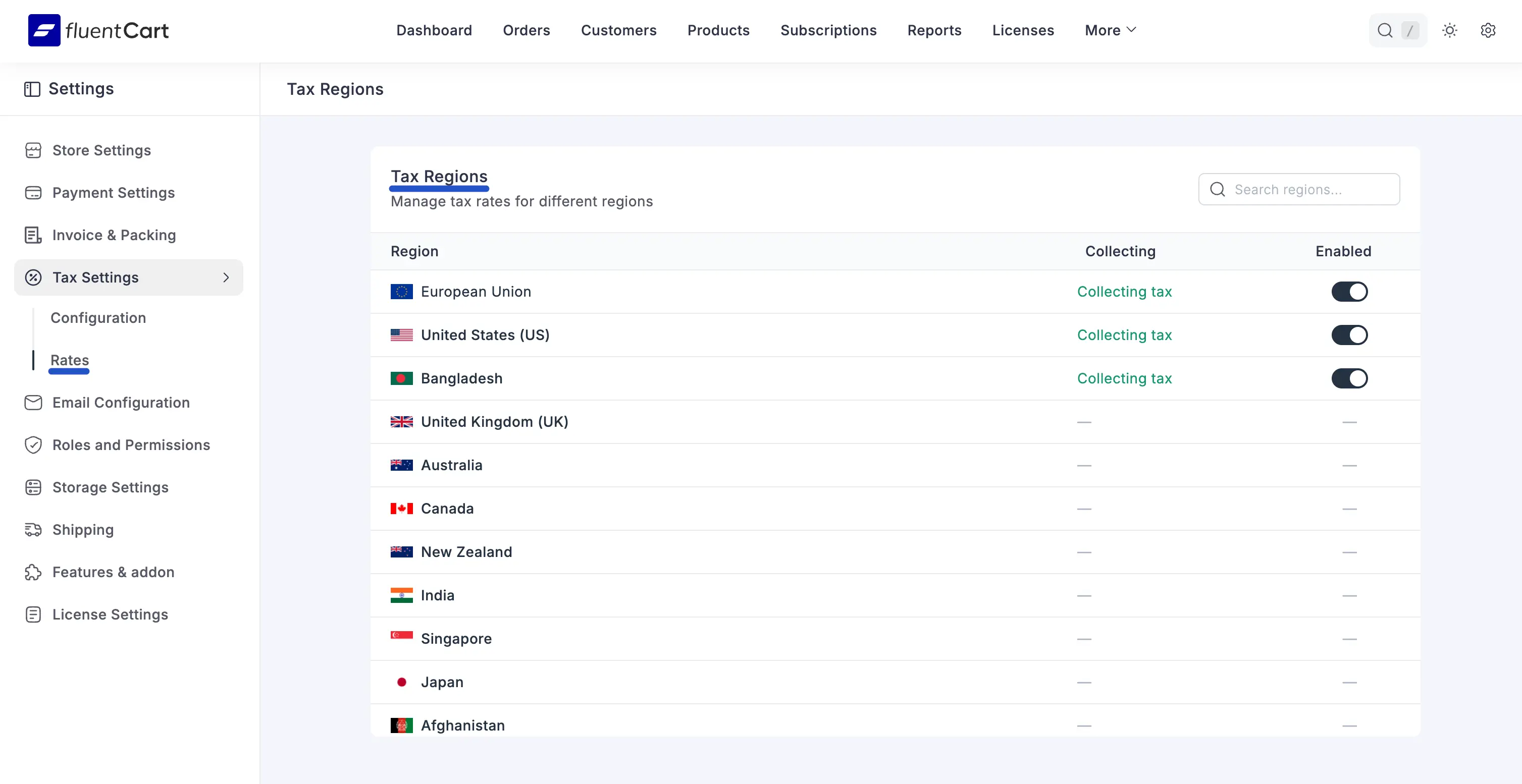This screenshot has width=1522, height=784.
Task: Click the Email Configuration envelope icon
Action: point(33,403)
